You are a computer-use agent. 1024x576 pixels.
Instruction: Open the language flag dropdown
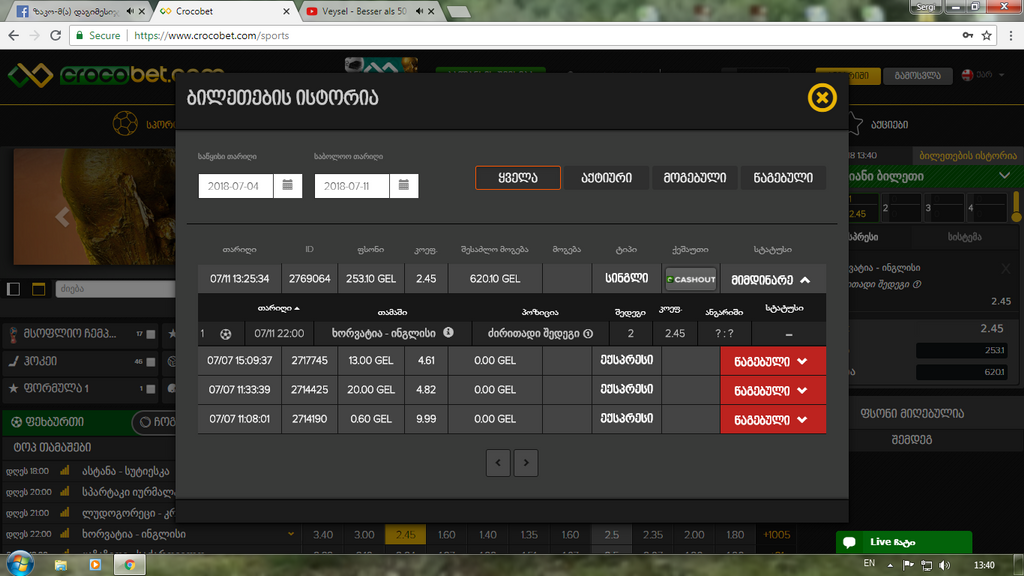pos(984,75)
